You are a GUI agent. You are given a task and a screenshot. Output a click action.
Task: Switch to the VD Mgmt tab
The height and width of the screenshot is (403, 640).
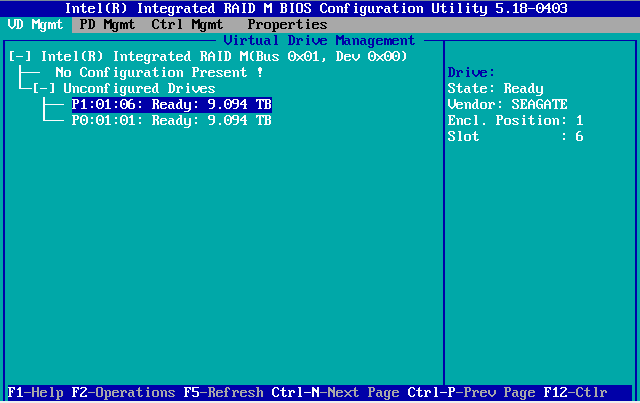36,25
